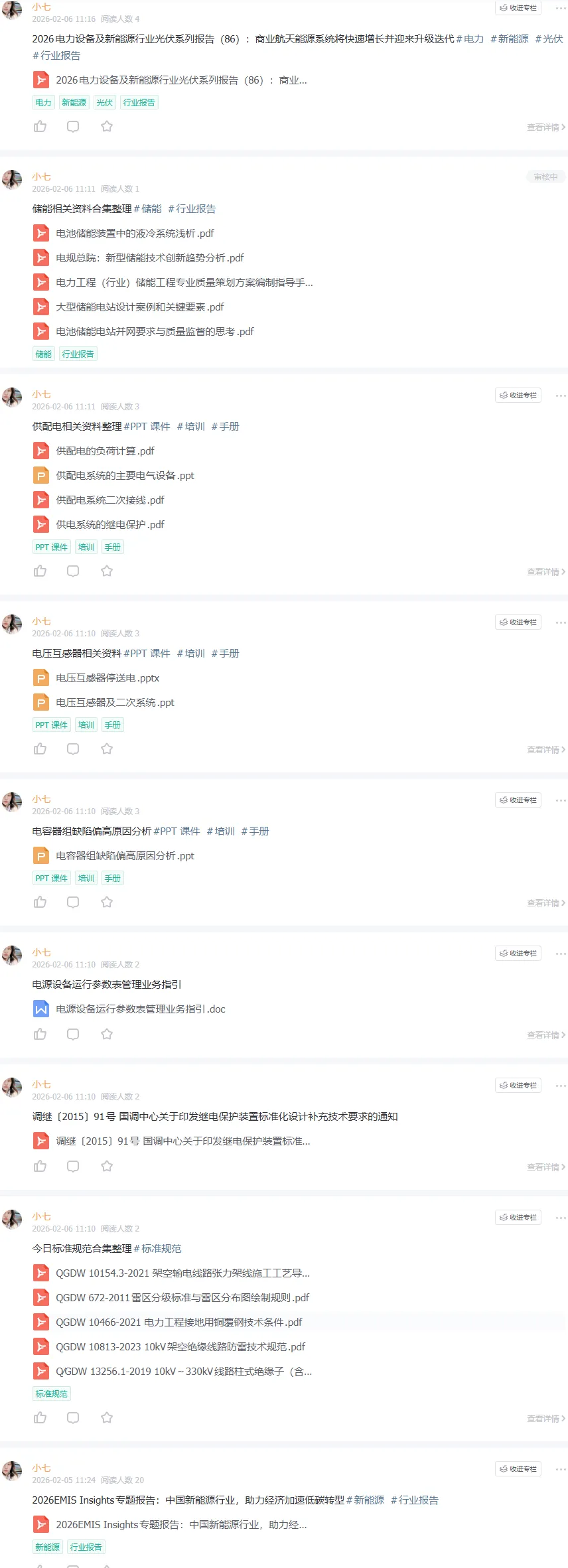The width and height of the screenshot is (568, 1568).
Task: Open 电池储能装置中的液冷系统浅析.pdf attachment
Action: [x=135, y=233]
